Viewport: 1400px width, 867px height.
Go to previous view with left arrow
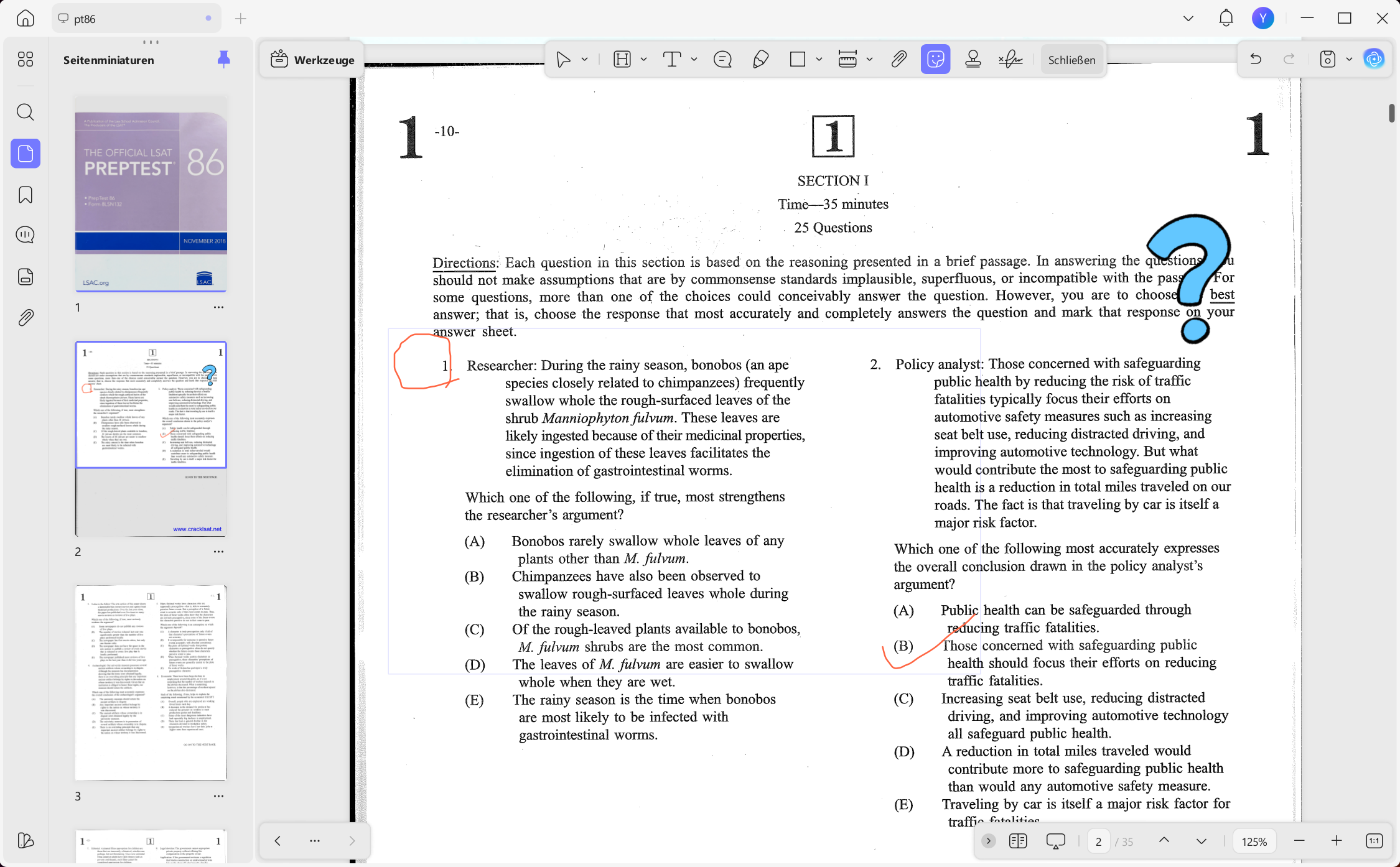tap(278, 841)
